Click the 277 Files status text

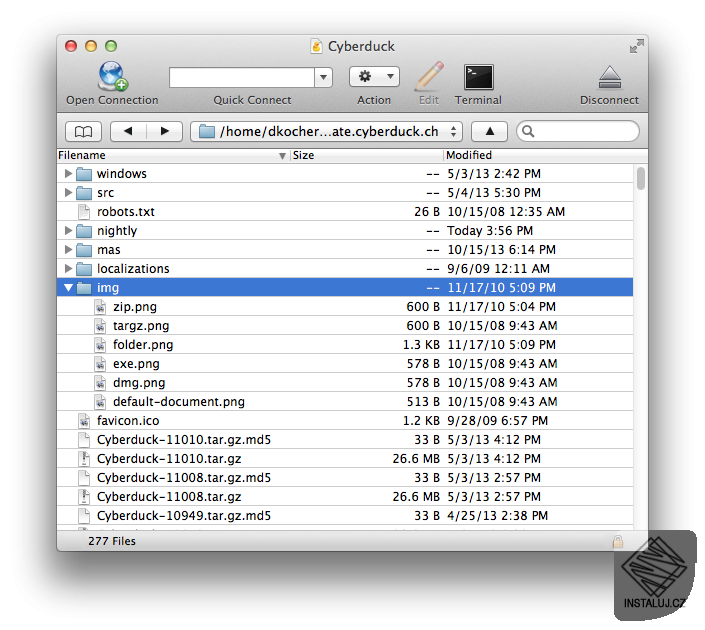pos(112,541)
